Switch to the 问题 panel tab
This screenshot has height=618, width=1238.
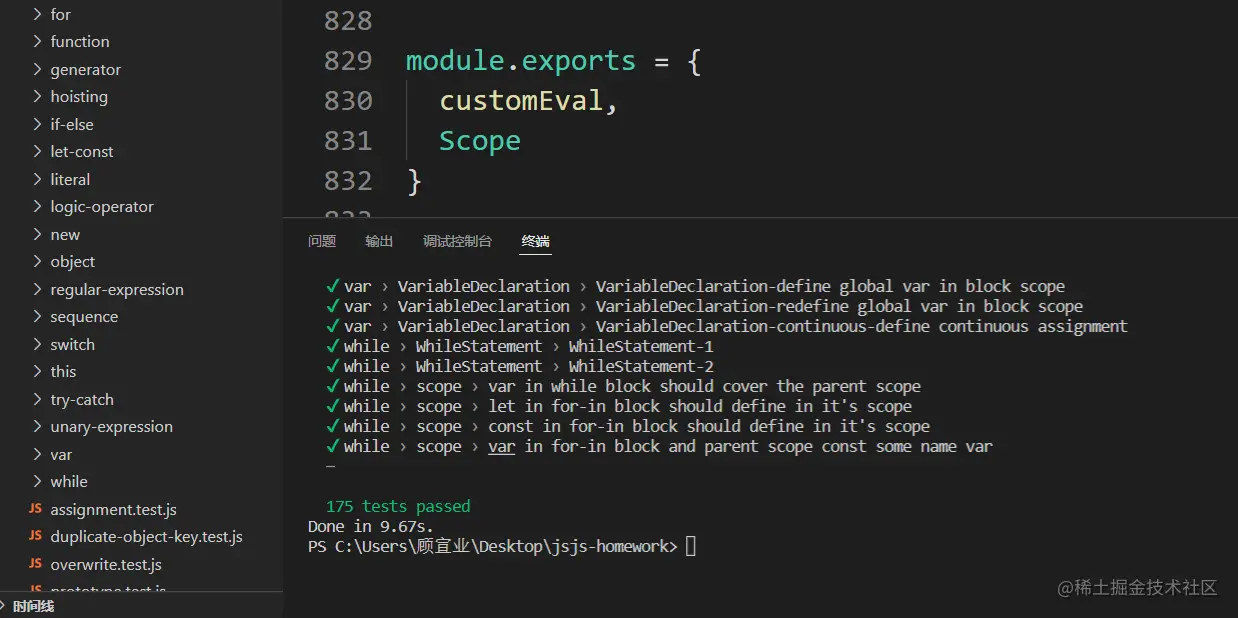(x=322, y=241)
